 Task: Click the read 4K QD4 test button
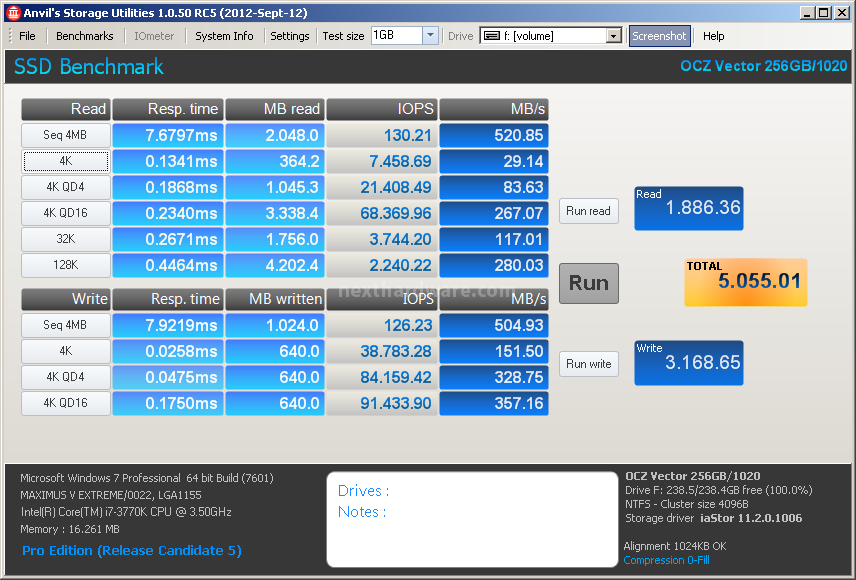point(66,187)
